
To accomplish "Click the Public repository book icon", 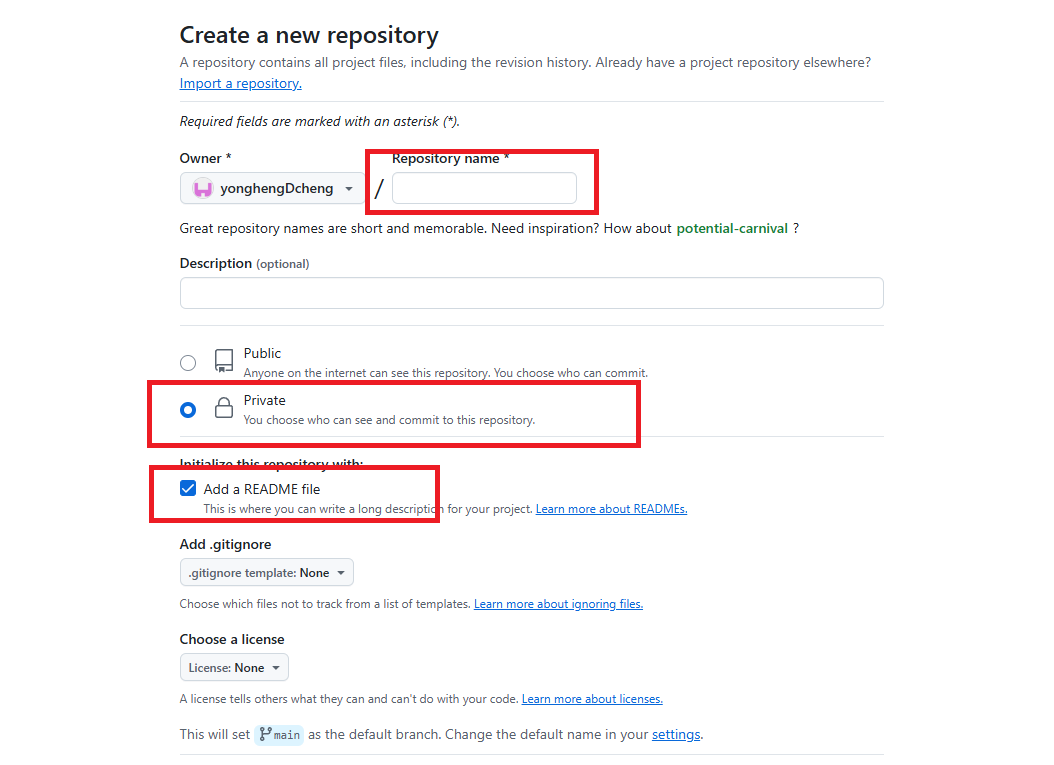I will click(x=224, y=361).
